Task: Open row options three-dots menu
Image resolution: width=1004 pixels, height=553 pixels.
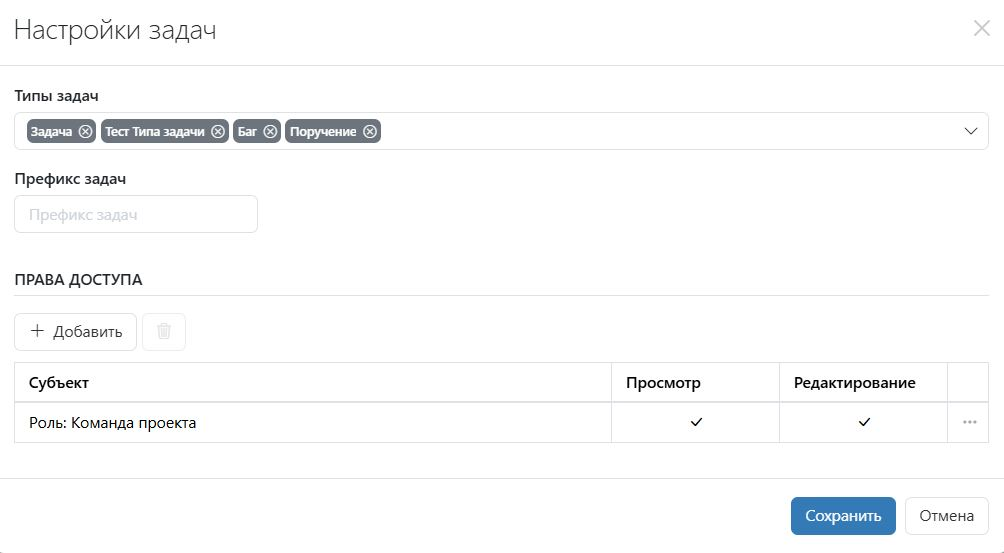Action: pyautogui.click(x=969, y=423)
